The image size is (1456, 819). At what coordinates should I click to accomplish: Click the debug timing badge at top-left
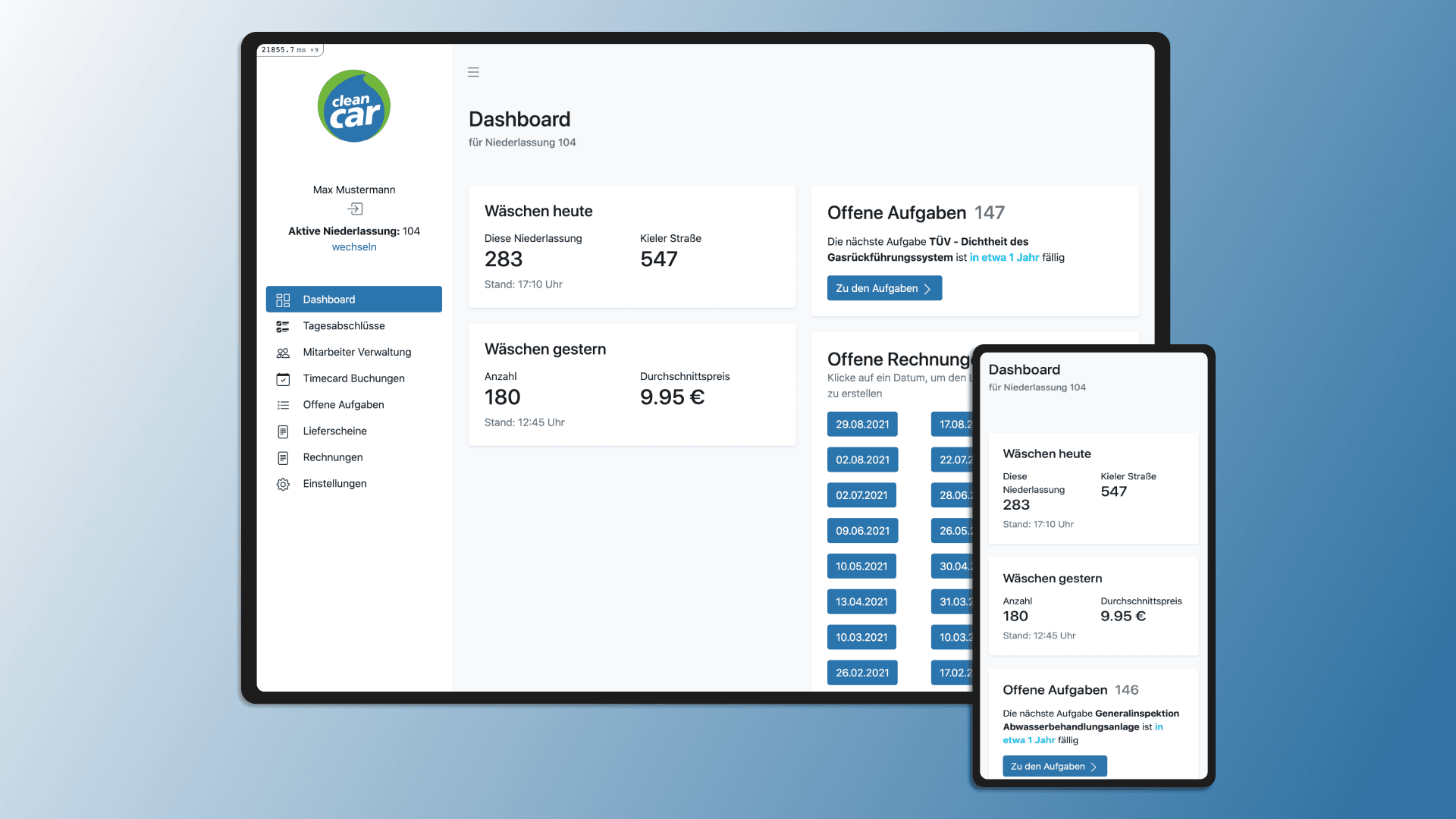[290, 50]
